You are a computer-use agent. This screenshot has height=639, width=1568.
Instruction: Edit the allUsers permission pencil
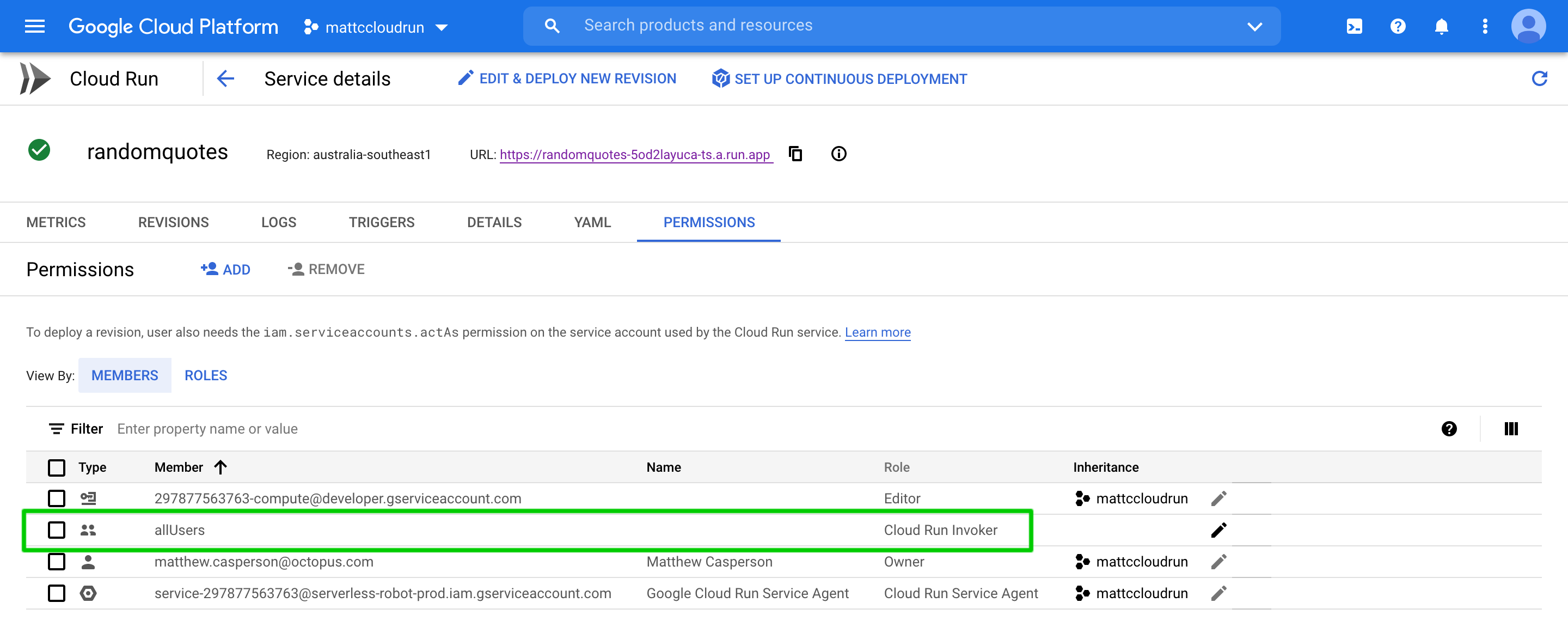tap(1218, 530)
